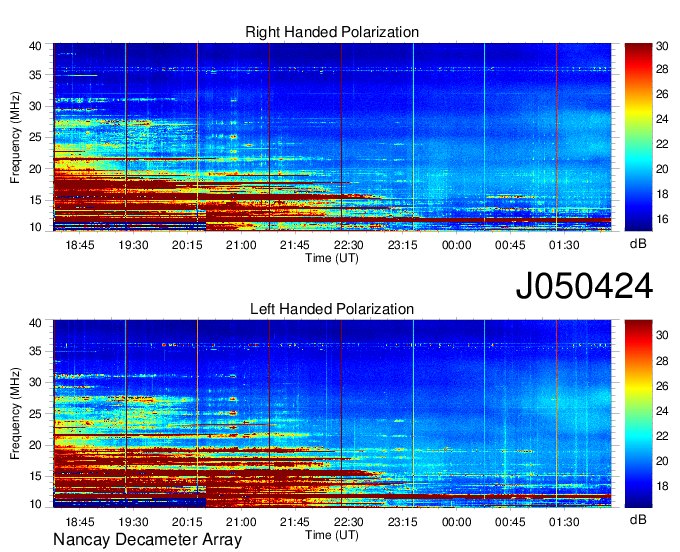Click the 25 MHz tick on right-handed panel
The width and height of the screenshot is (680, 552).
click(x=35, y=137)
